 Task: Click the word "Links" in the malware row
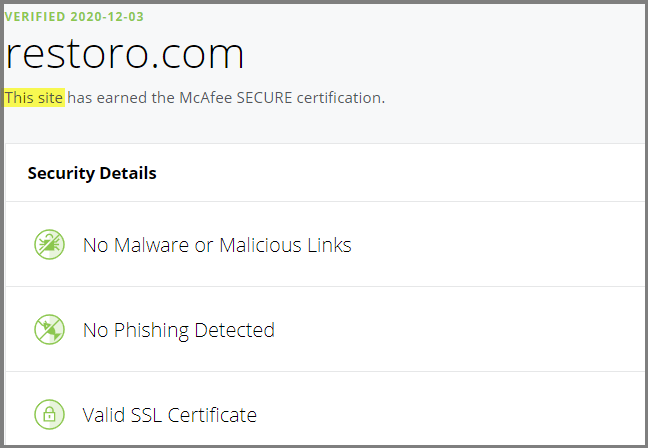(x=329, y=245)
